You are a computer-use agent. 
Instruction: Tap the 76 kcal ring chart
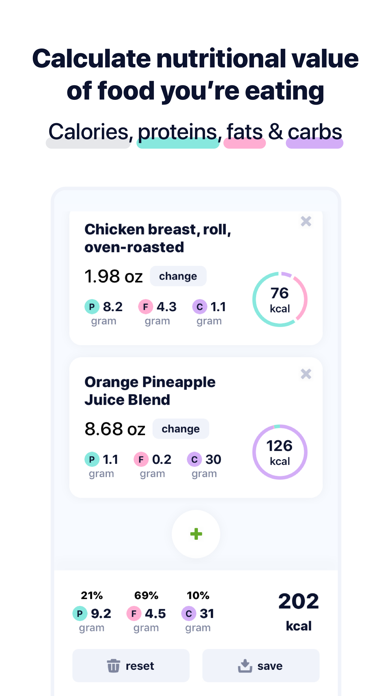click(280, 299)
